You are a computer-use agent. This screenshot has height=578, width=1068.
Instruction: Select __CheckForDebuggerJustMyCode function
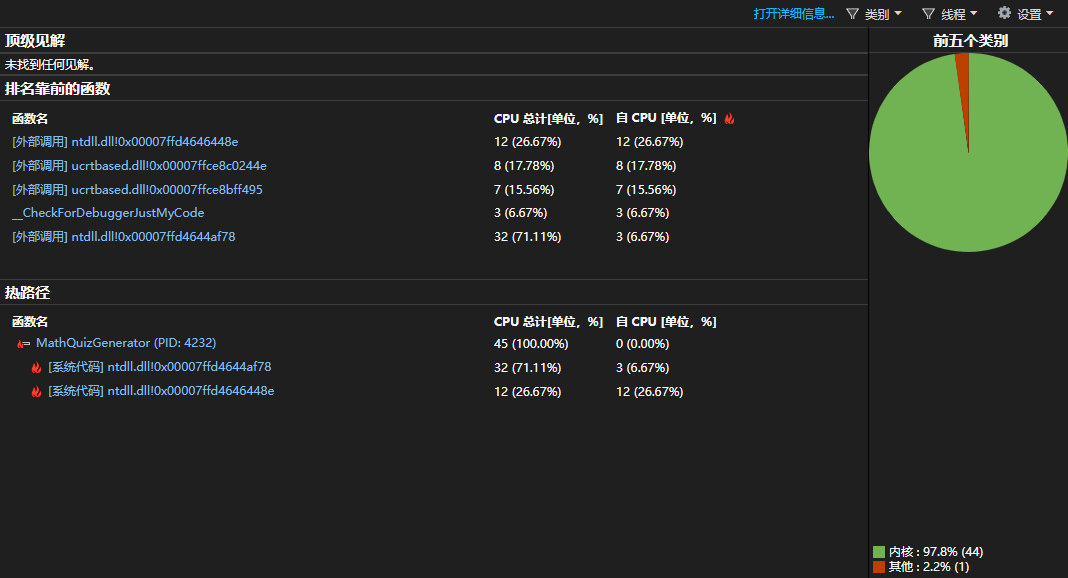[x=108, y=213]
